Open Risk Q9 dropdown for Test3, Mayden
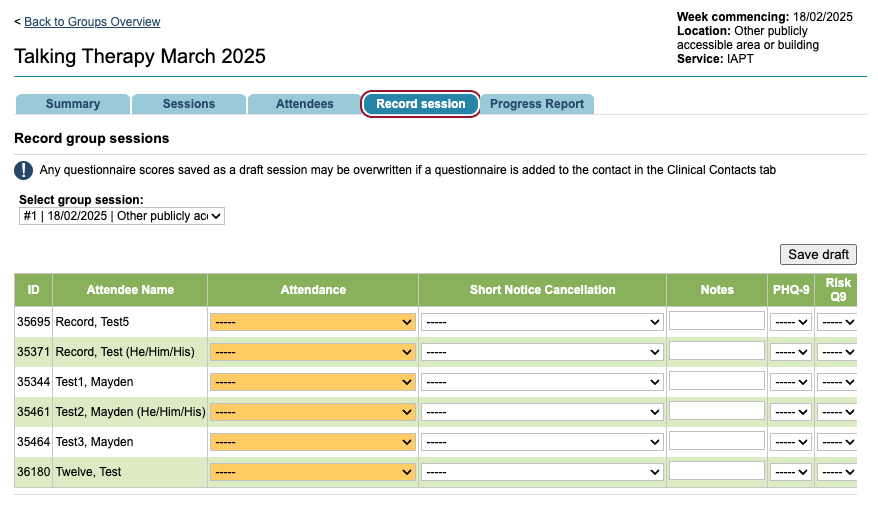Viewport: 878px width, 510px height. (x=836, y=442)
